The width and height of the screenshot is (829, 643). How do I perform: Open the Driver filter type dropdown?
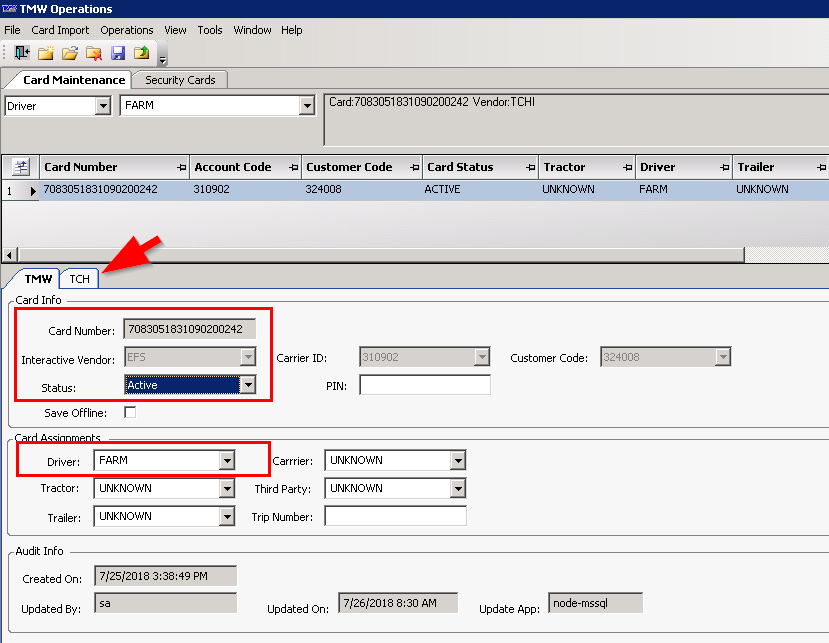click(103, 106)
